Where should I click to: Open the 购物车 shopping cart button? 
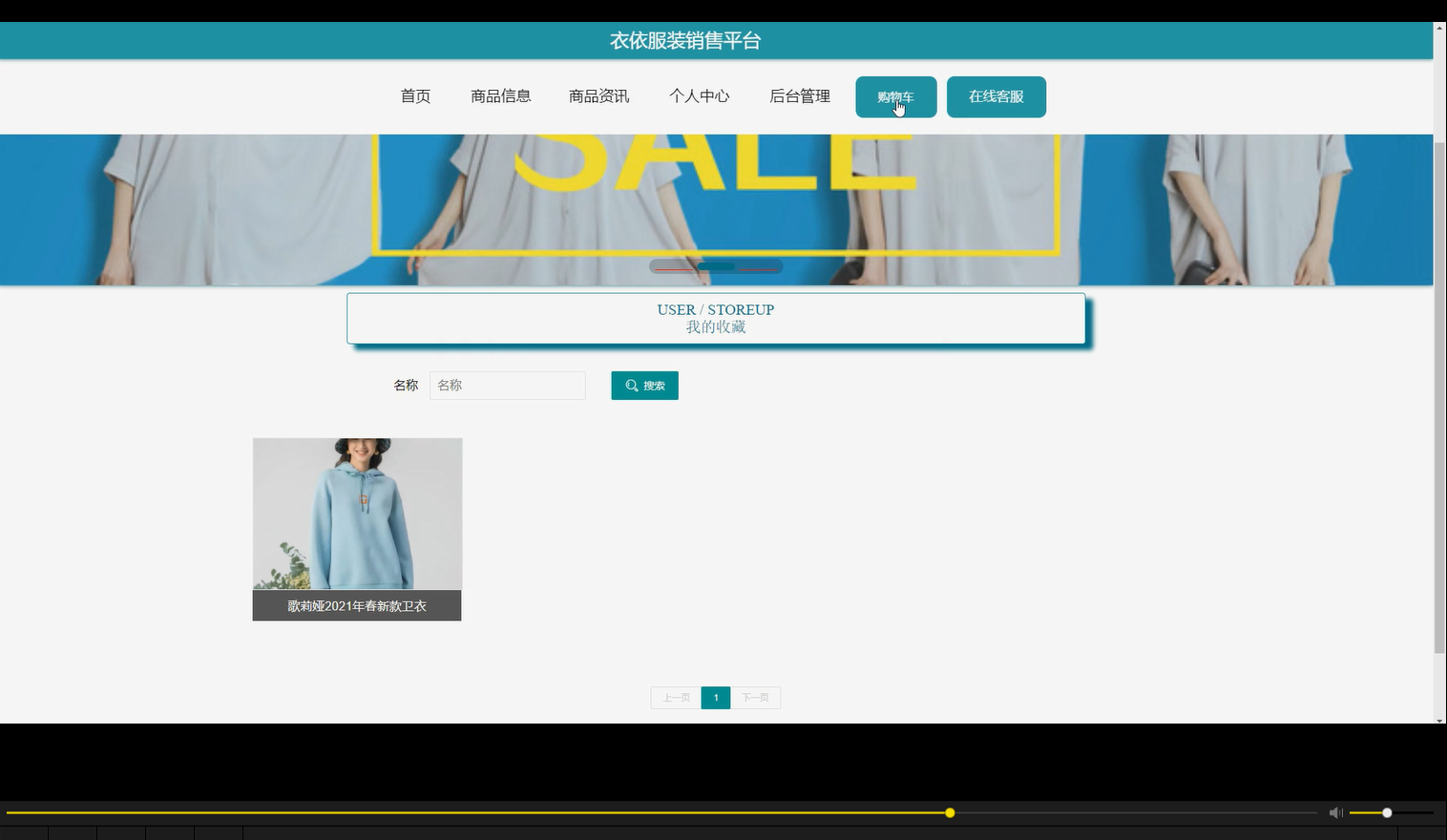tap(894, 96)
